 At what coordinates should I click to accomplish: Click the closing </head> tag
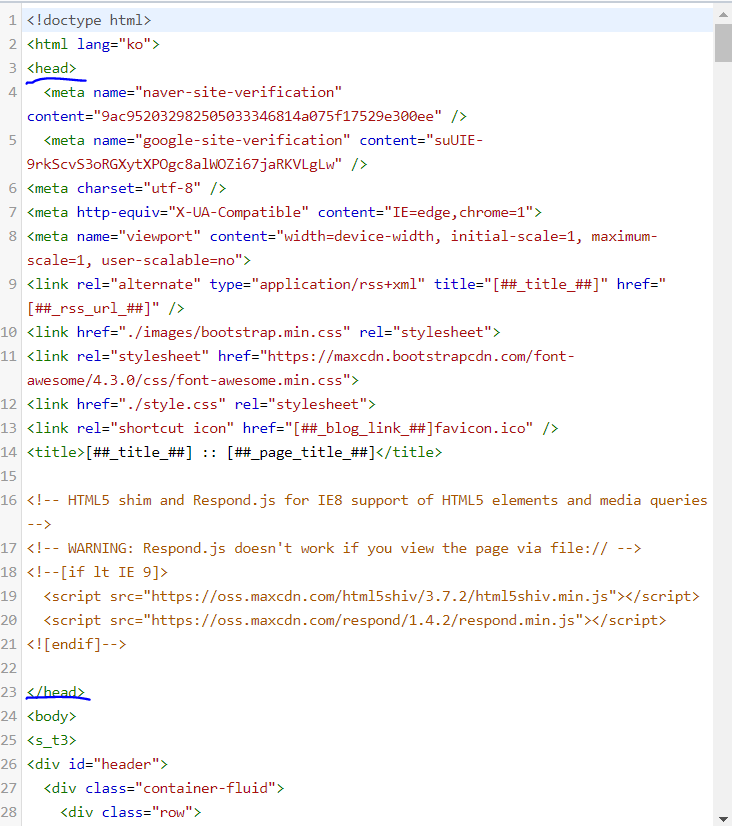coord(56,692)
